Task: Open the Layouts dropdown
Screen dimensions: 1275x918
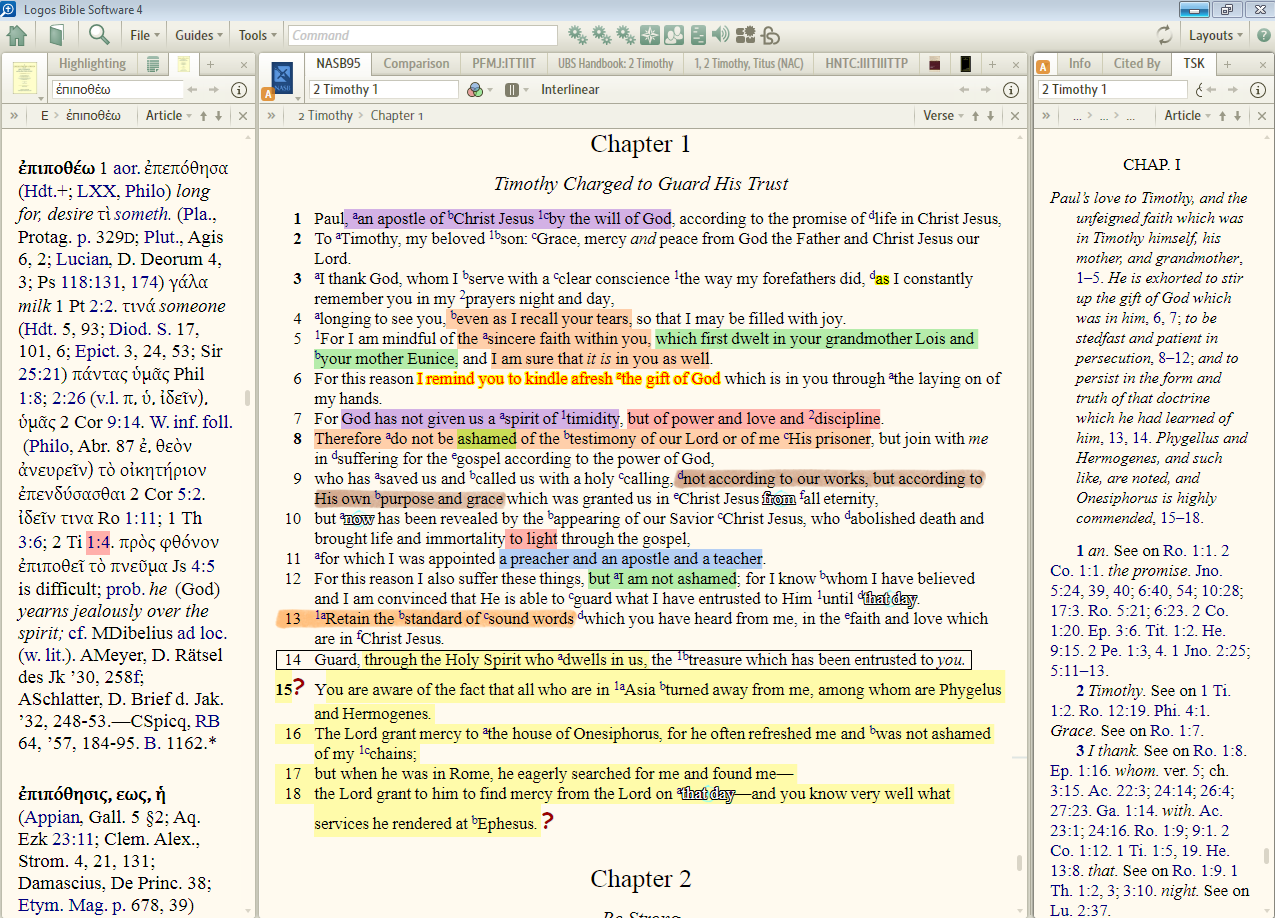Action: tap(1216, 35)
